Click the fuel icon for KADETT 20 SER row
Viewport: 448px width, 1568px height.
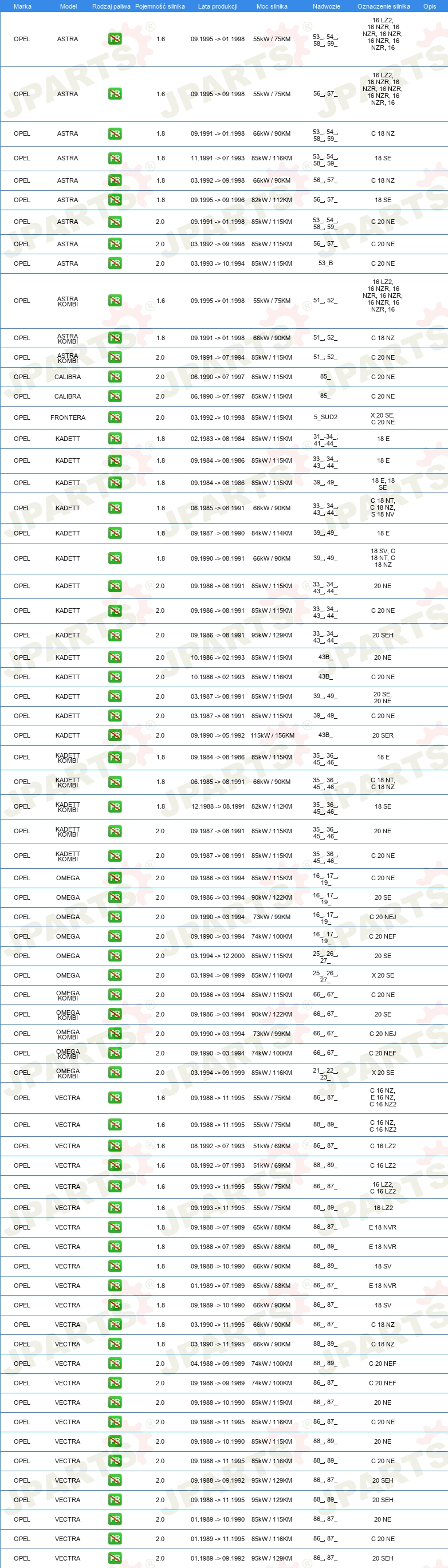115,735
